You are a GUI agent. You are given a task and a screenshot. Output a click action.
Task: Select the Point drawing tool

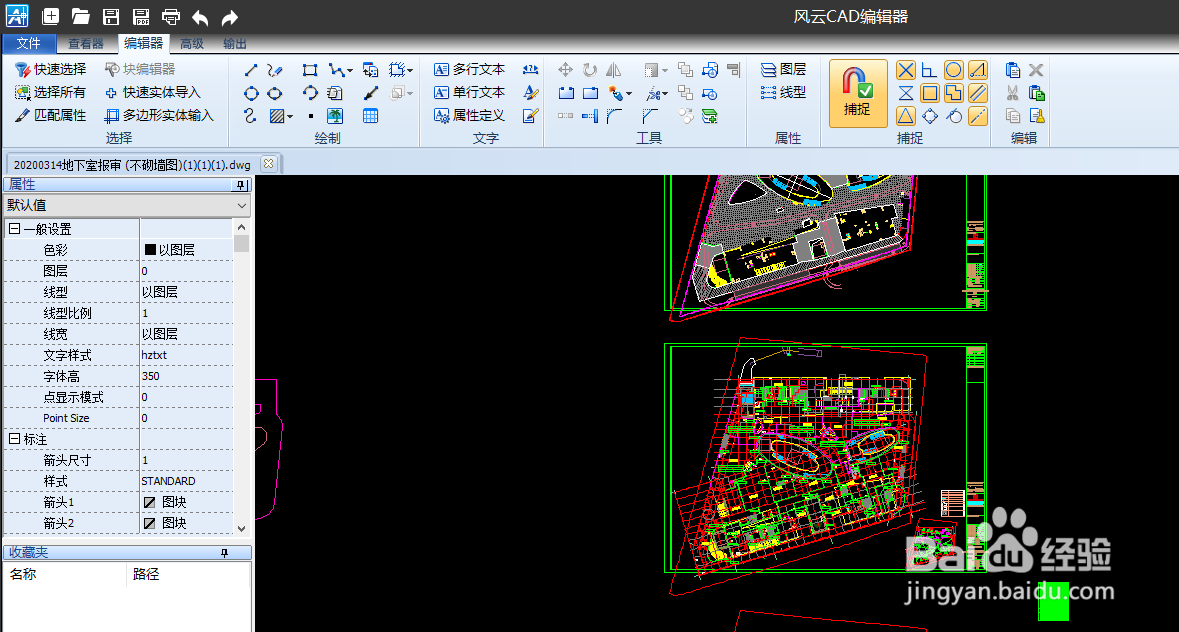[311, 116]
